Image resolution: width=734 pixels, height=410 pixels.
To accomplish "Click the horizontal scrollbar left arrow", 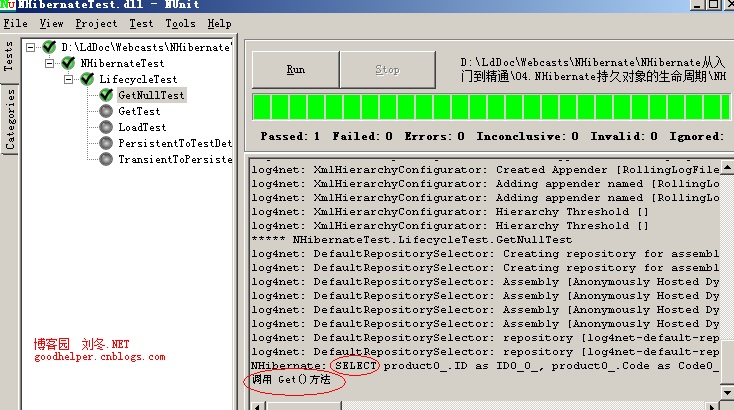I will (x=257, y=406).
